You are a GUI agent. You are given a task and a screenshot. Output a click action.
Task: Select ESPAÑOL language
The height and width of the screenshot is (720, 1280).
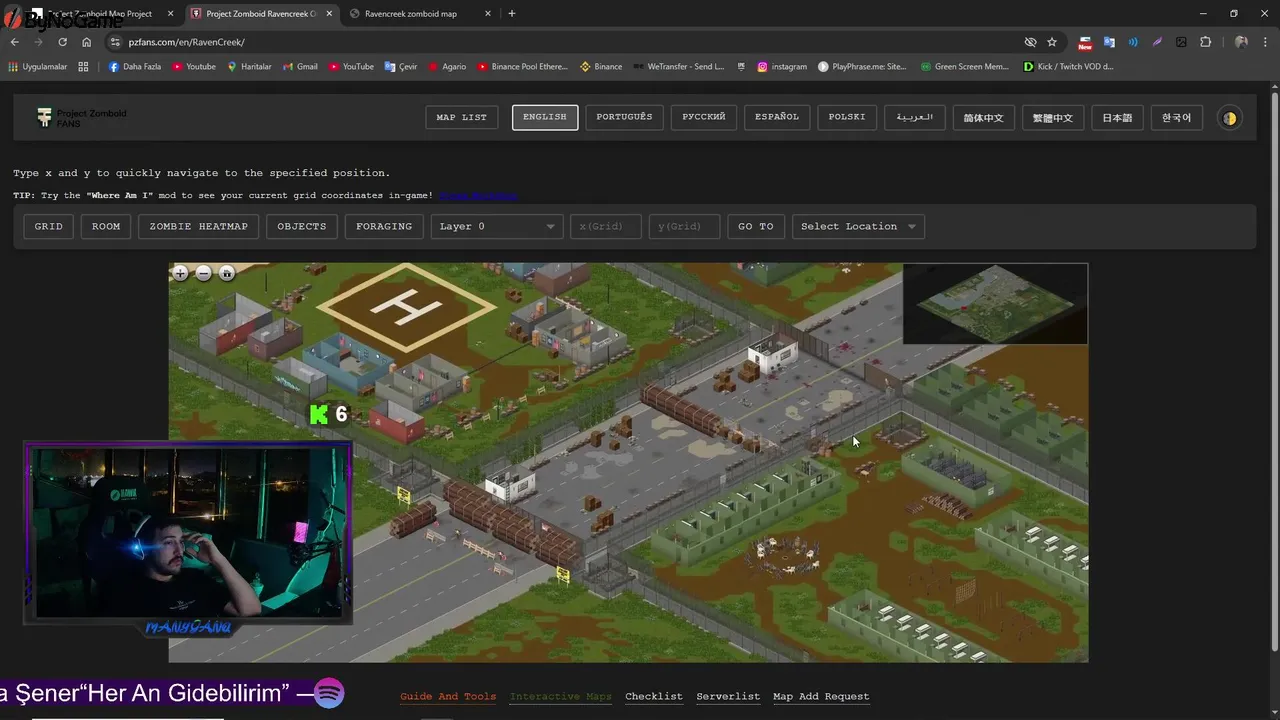(777, 118)
